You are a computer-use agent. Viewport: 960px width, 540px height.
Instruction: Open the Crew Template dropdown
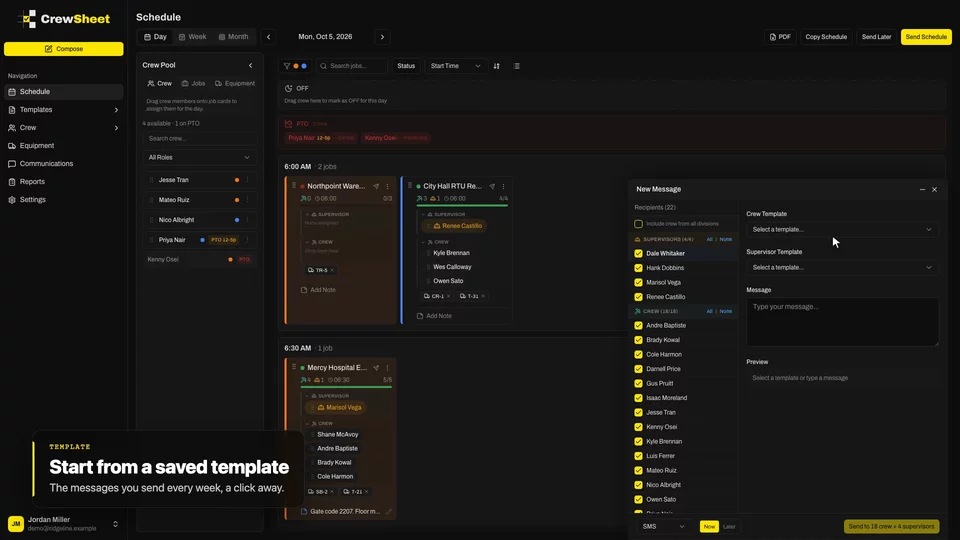point(842,230)
